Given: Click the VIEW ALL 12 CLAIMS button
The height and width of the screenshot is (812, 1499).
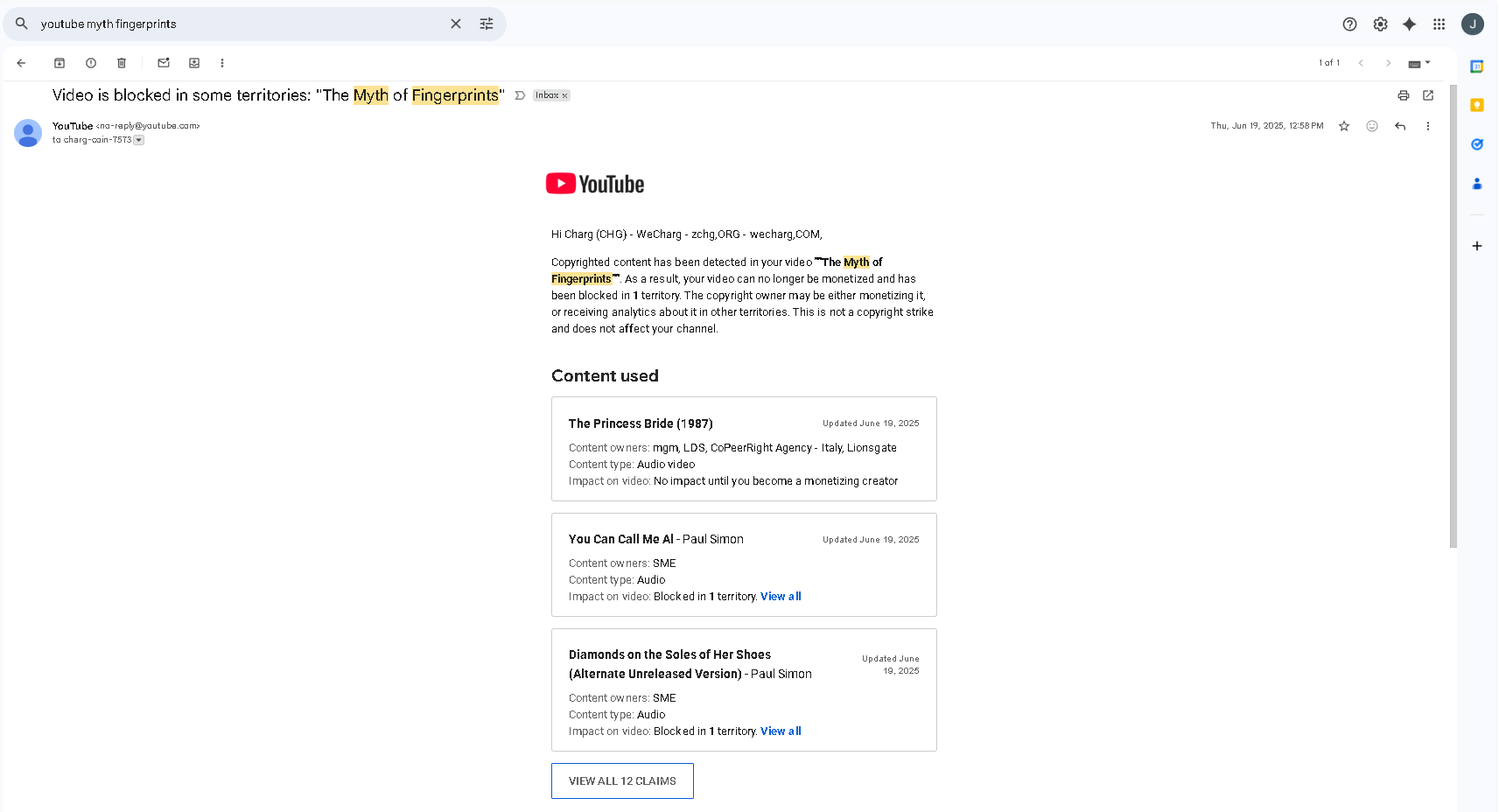Looking at the screenshot, I should [x=622, y=780].
